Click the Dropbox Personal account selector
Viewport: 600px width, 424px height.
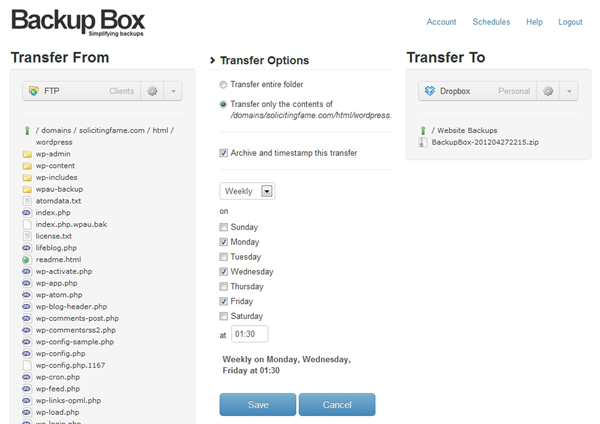[x=478, y=91]
